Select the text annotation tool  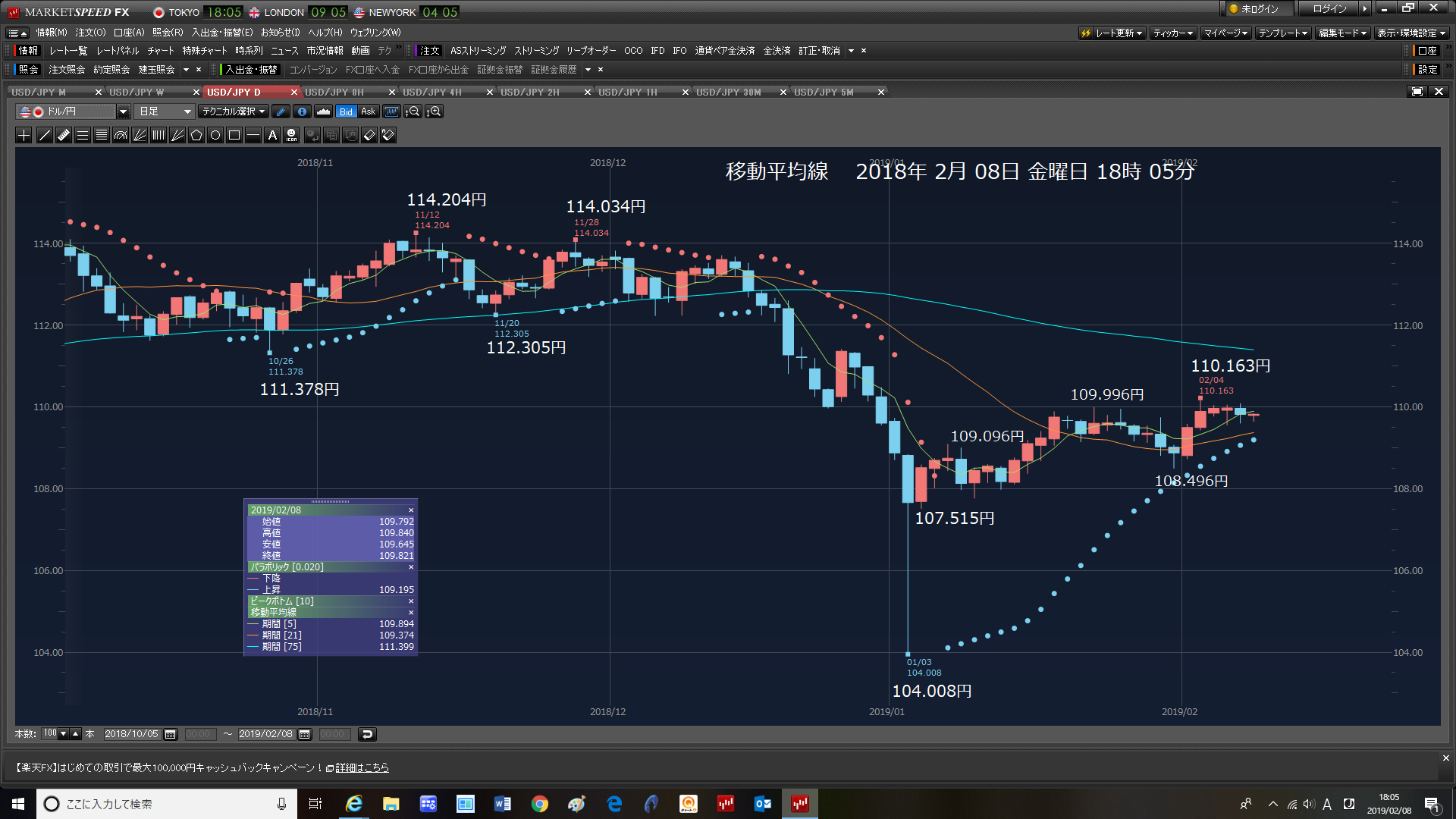tap(272, 135)
